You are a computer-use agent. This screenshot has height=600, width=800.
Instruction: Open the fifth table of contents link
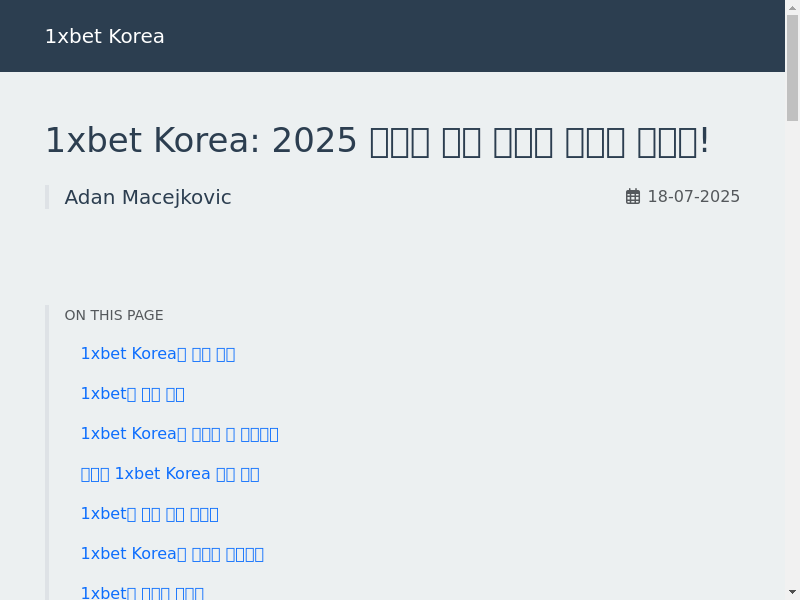[x=149, y=514]
